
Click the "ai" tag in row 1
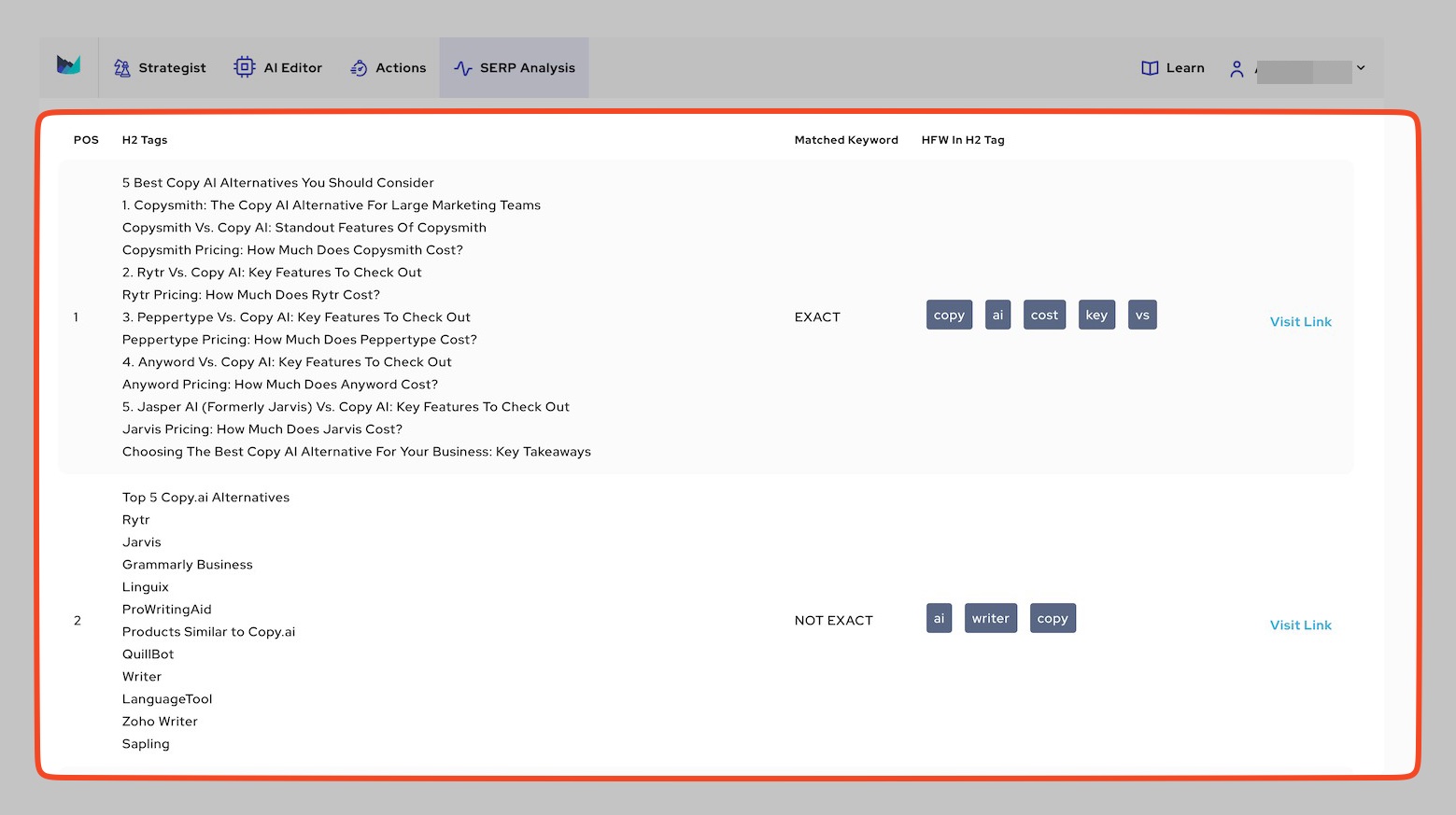pos(997,316)
